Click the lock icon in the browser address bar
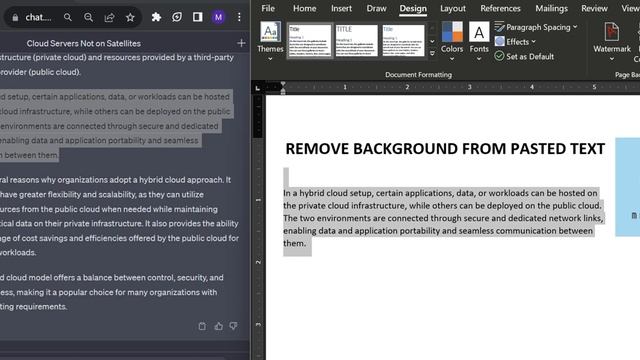 tap(15, 18)
